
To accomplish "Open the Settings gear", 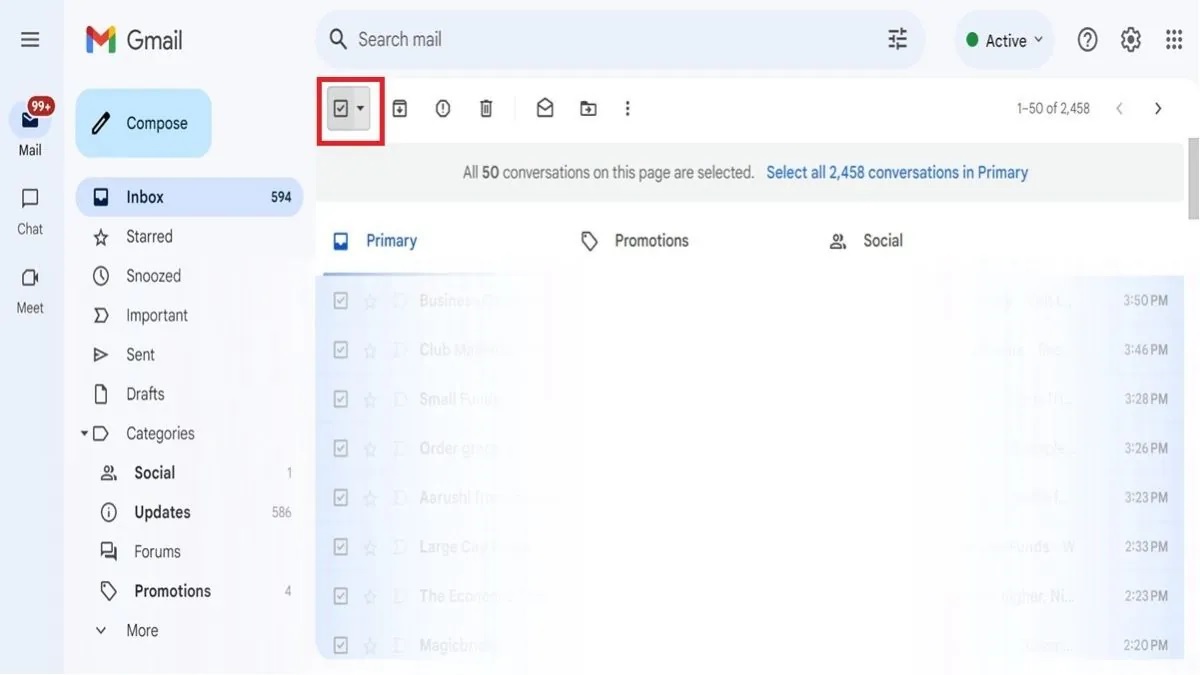I will click(x=1131, y=40).
